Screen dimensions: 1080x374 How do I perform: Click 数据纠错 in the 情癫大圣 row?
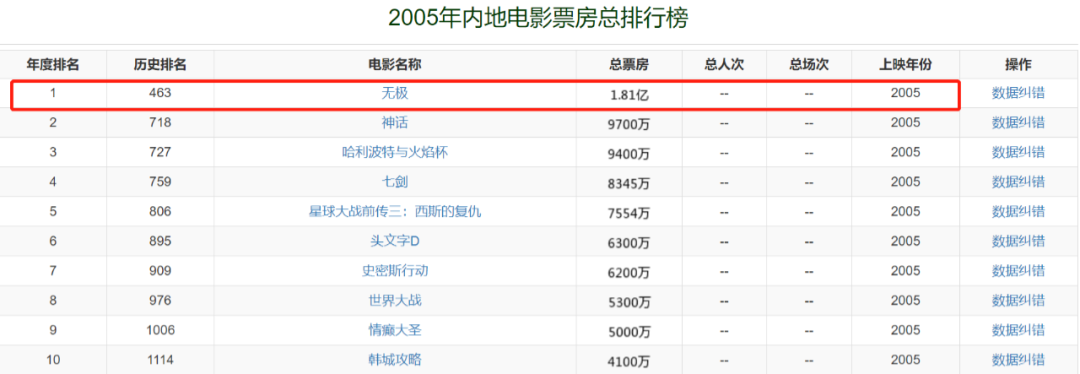click(1018, 330)
